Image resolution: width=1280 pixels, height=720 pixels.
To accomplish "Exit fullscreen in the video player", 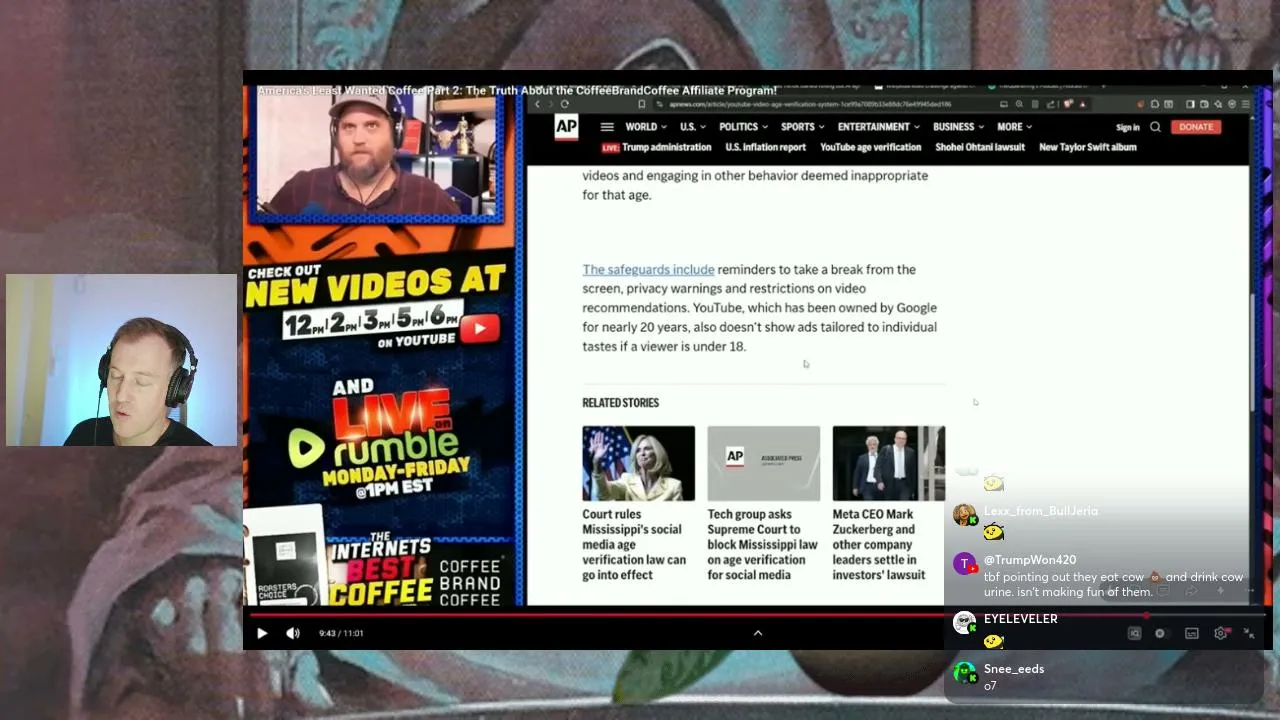I will 1249,633.
